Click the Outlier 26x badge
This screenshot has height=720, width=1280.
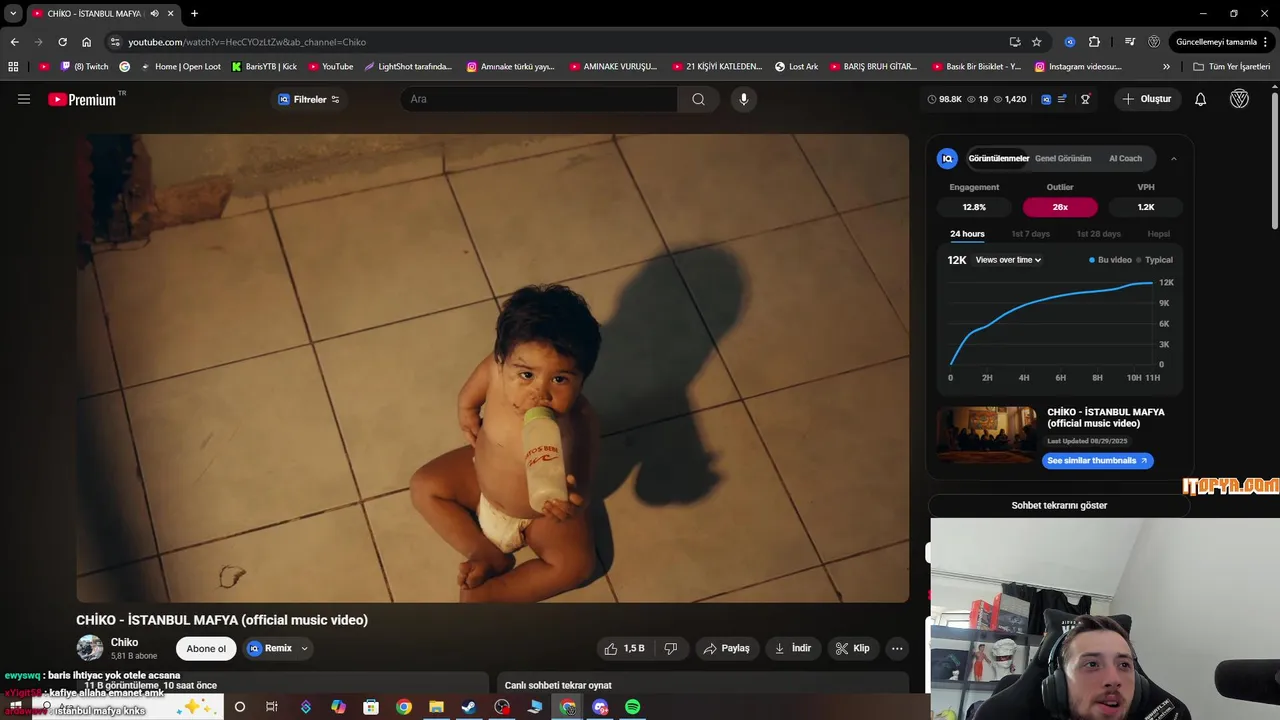coord(1060,207)
